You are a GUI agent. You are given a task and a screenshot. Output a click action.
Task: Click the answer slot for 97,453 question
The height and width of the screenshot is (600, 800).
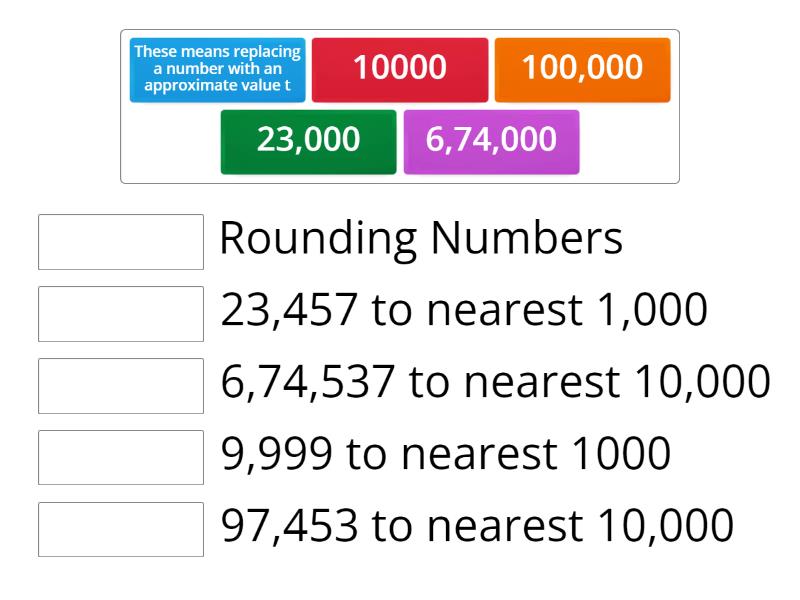coord(120,528)
